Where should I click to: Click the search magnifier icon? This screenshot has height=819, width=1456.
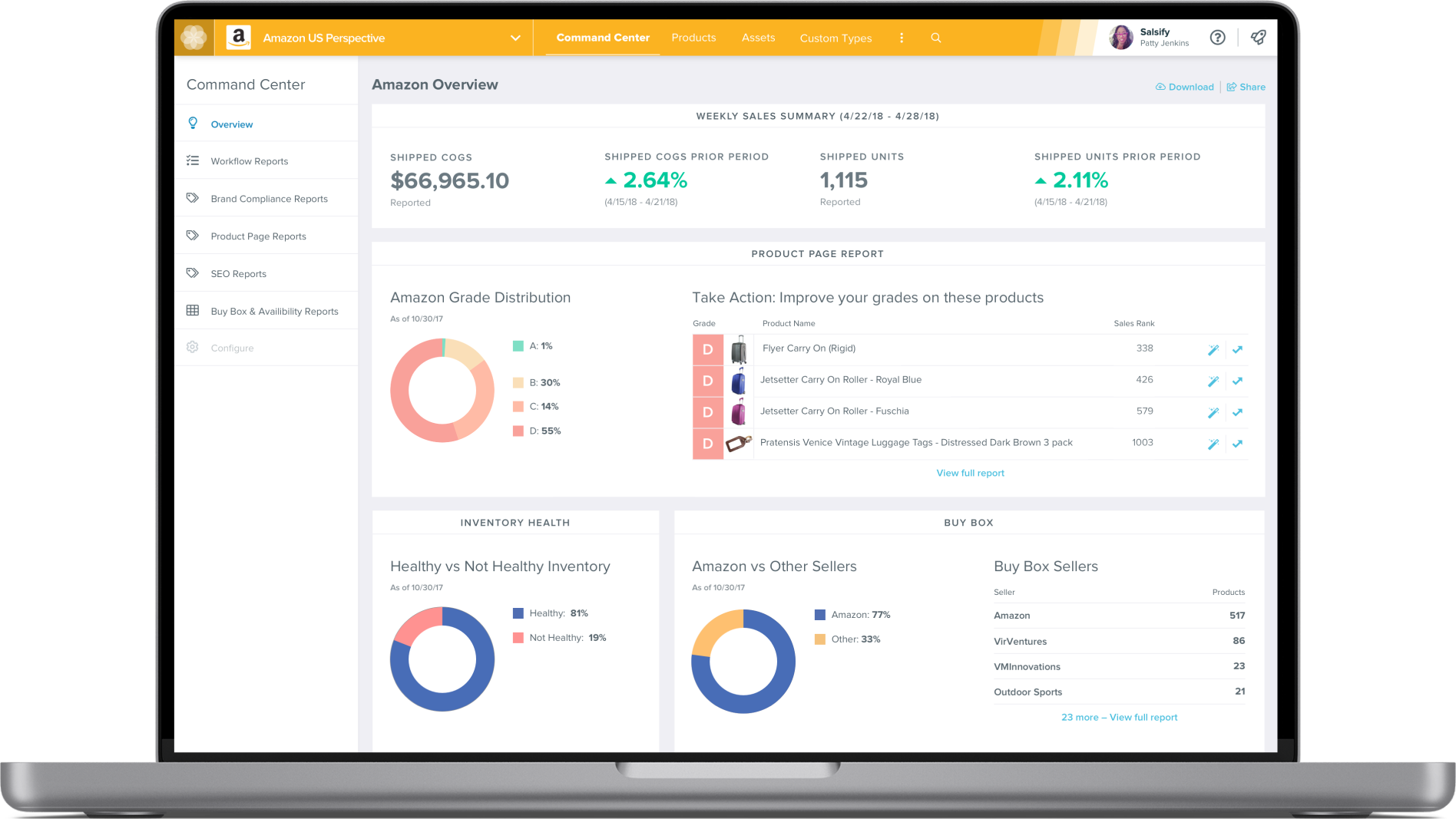point(936,38)
